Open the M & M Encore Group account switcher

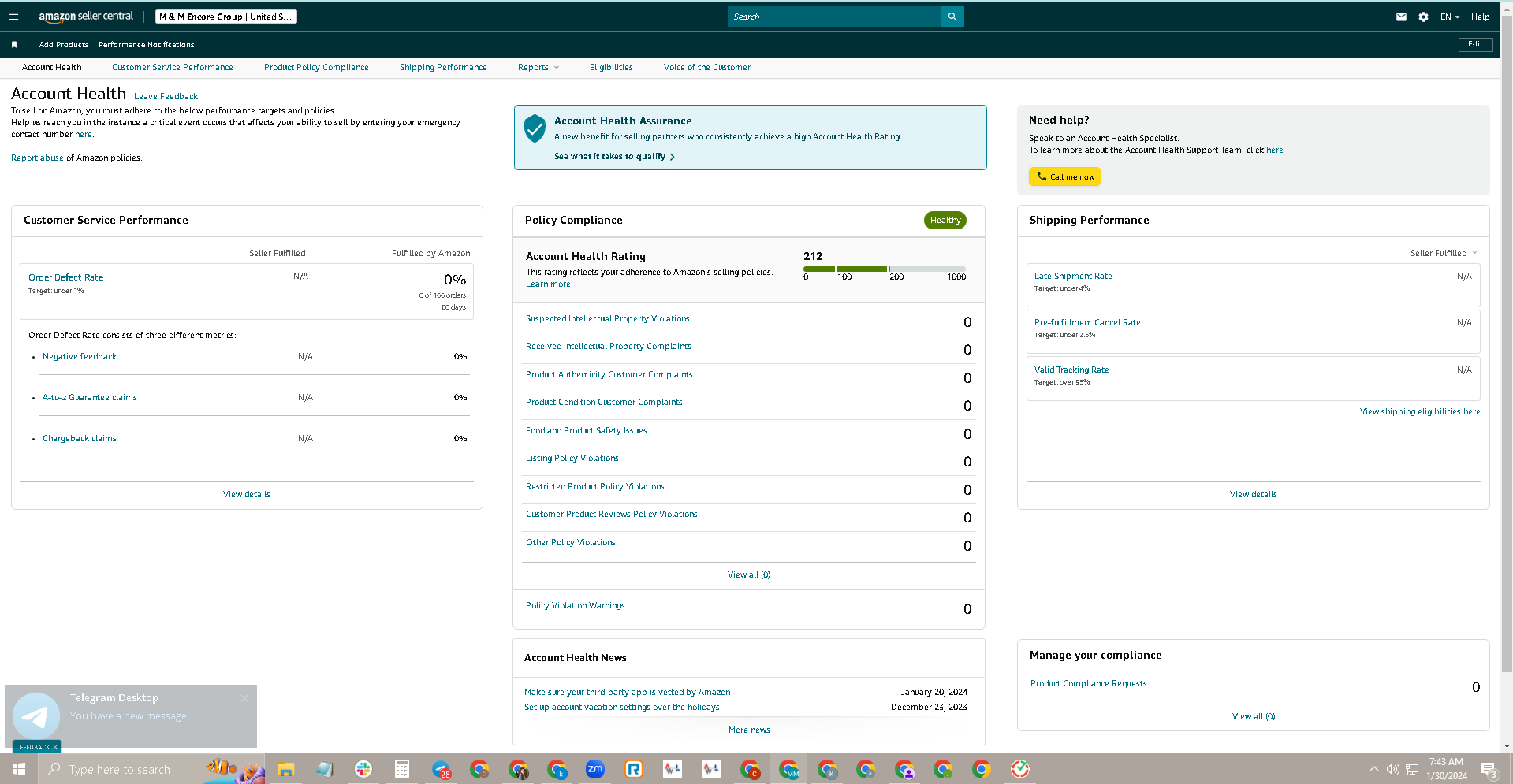(x=225, y=17)
